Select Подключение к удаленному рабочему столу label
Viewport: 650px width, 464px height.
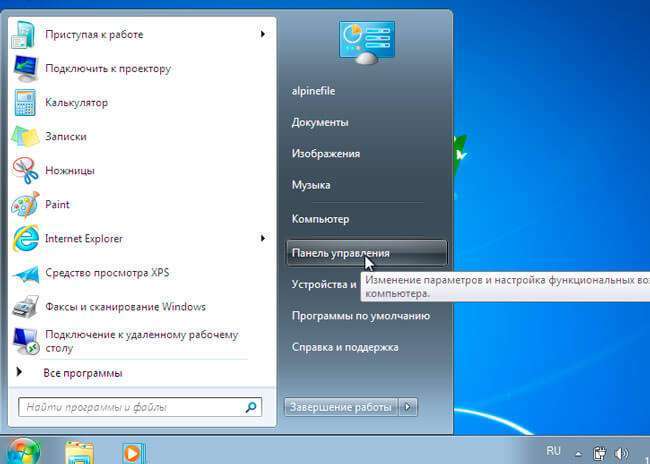(x=142, y=341)
